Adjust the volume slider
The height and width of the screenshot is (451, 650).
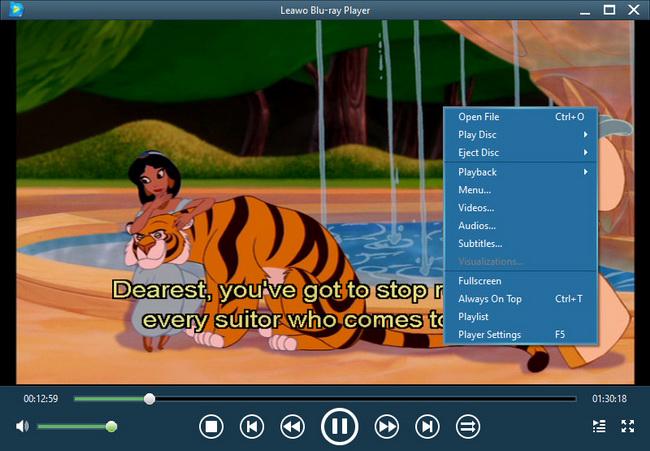point(77,427)
